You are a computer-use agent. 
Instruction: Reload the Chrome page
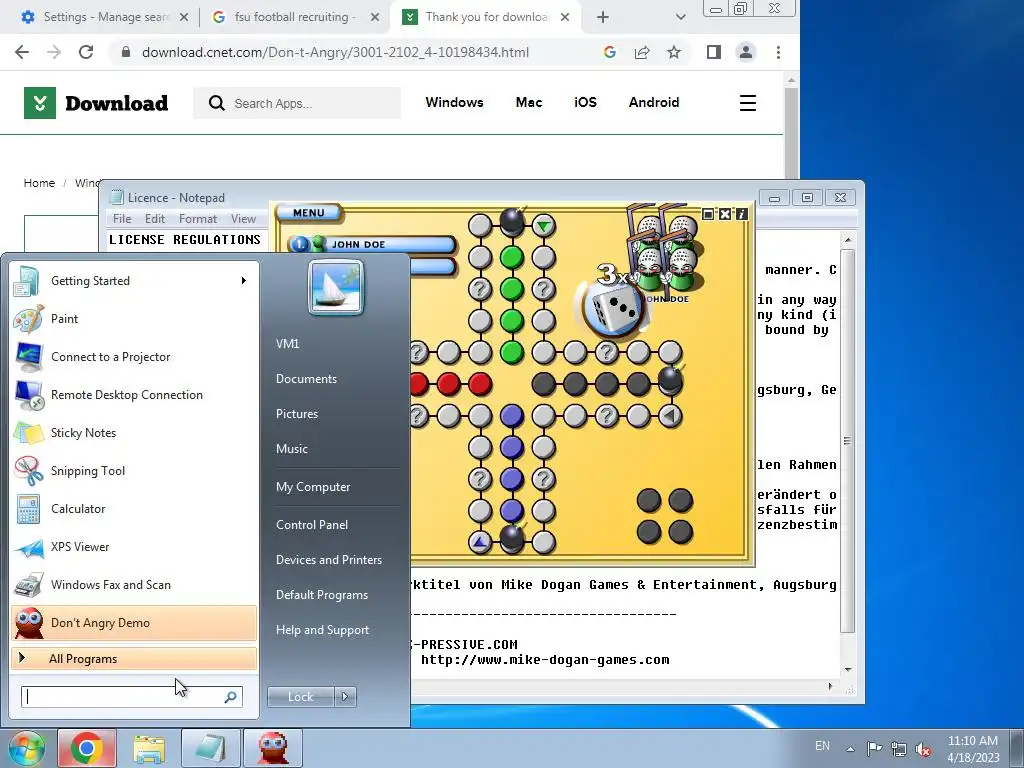tap(86, 52)
